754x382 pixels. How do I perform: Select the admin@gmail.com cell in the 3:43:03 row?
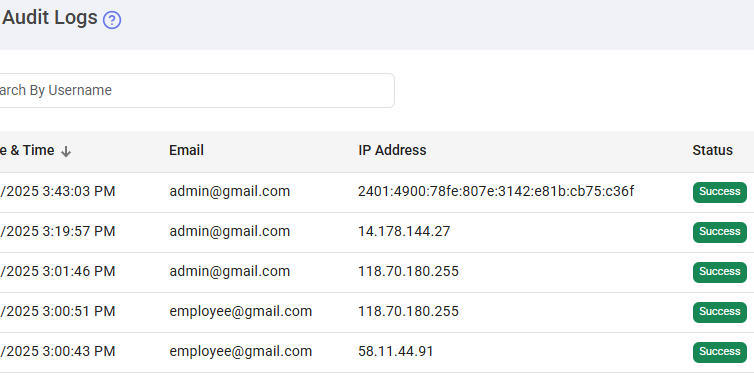click(229, 191)
